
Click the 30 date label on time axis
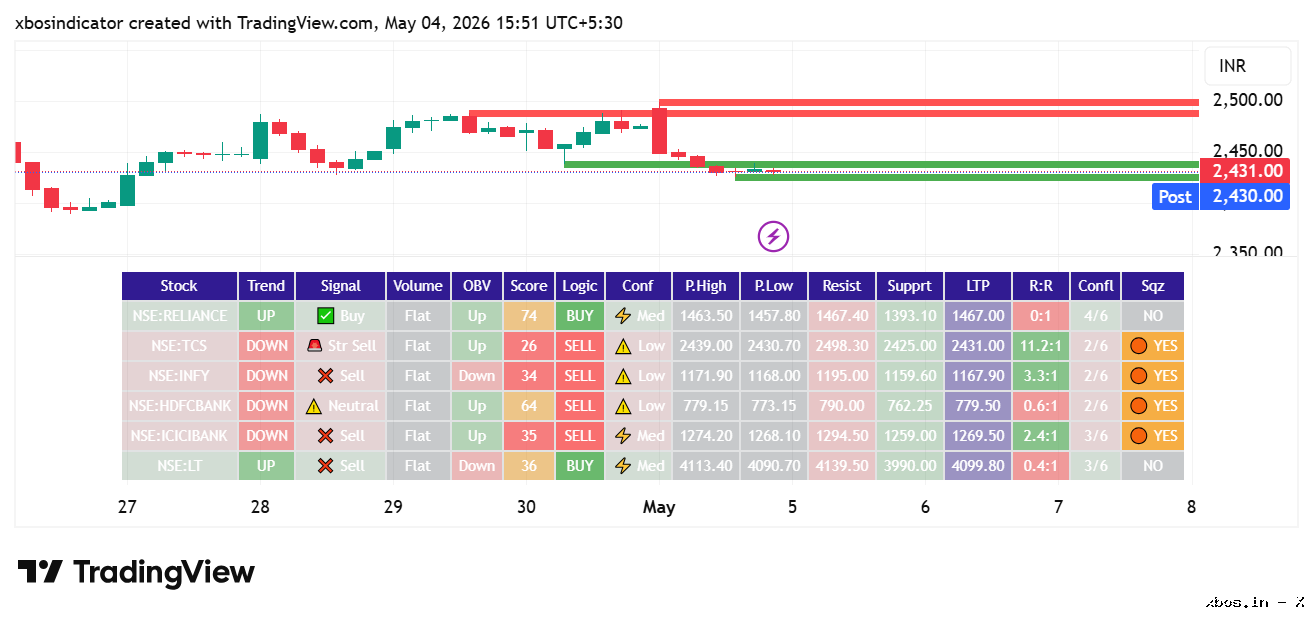point(526,507)
